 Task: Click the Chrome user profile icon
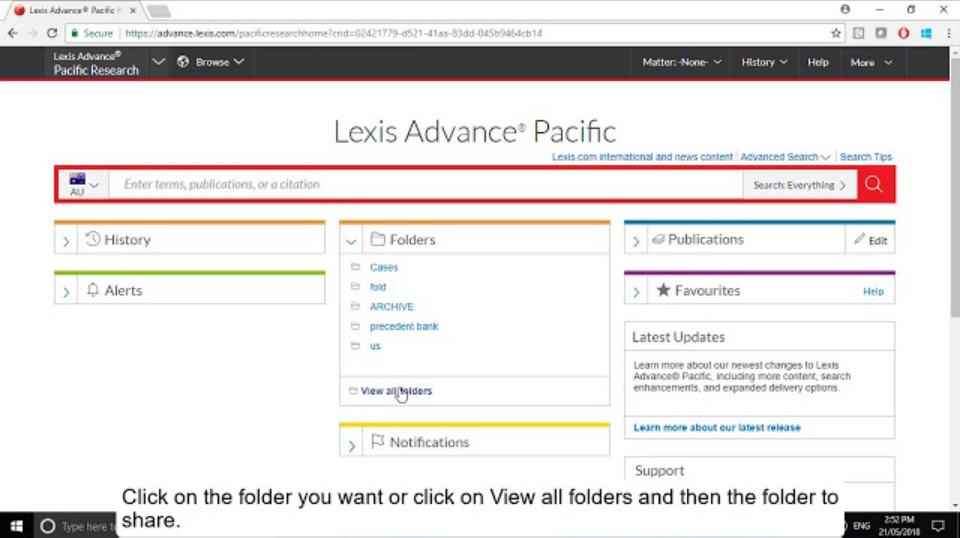click(845, 9)
